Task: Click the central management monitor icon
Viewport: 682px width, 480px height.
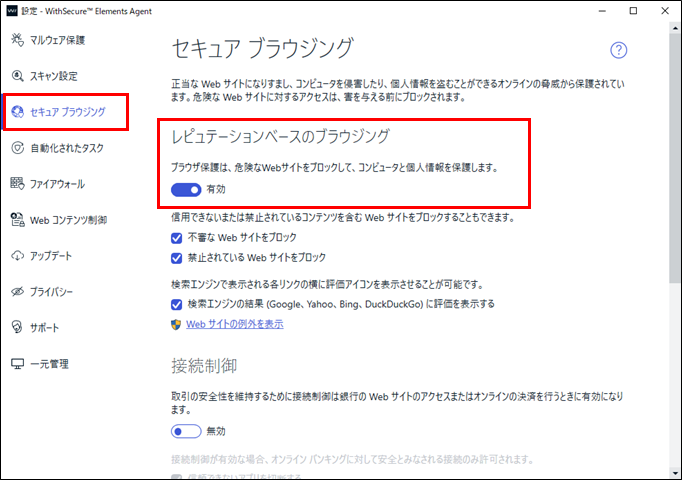Action: click(17, 363)
